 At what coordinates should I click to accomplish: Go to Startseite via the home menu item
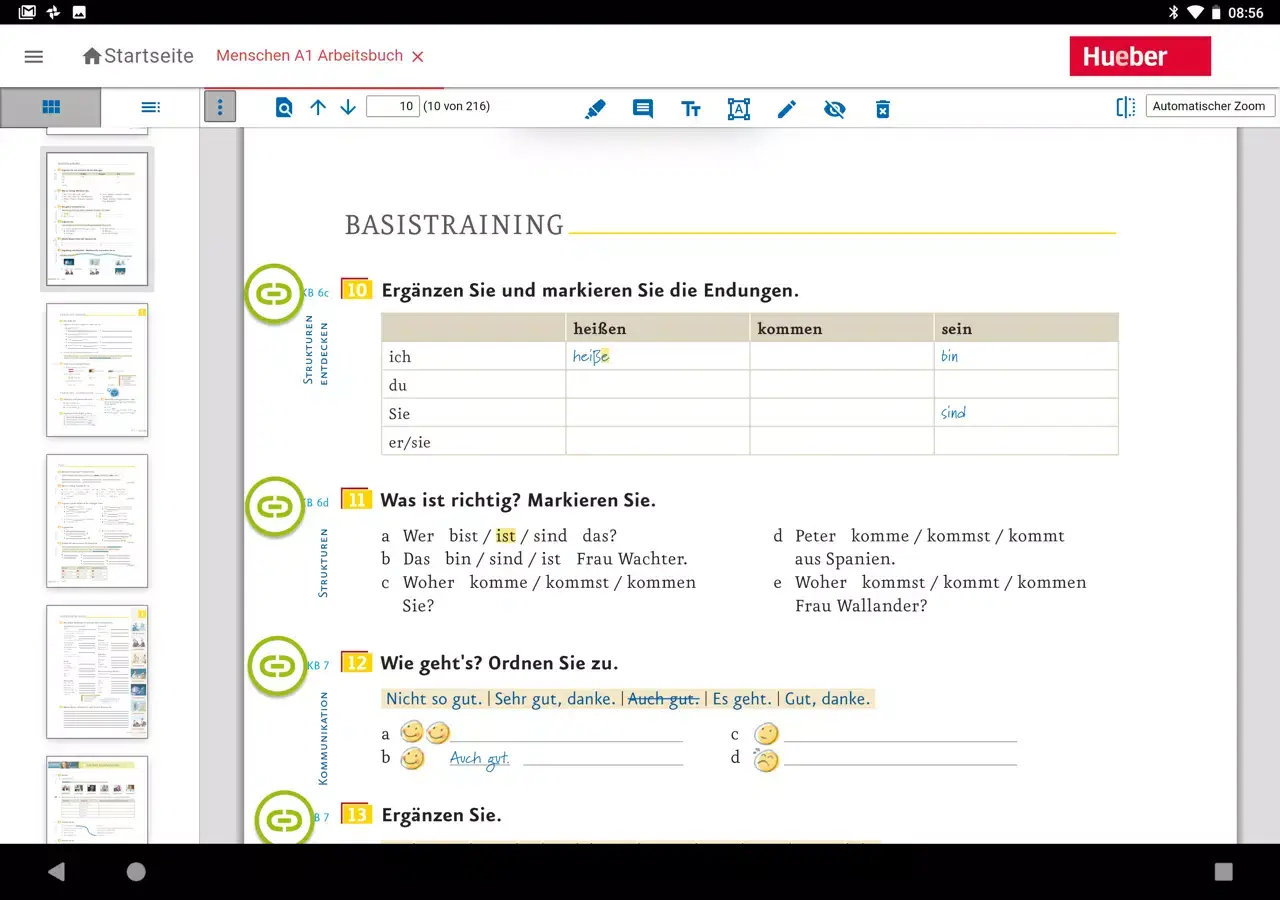point(137,56)
